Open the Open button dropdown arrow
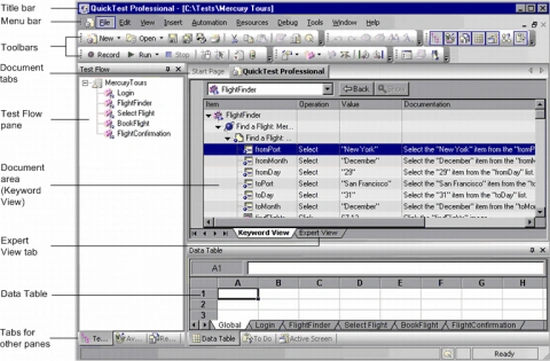 [161, 38]
